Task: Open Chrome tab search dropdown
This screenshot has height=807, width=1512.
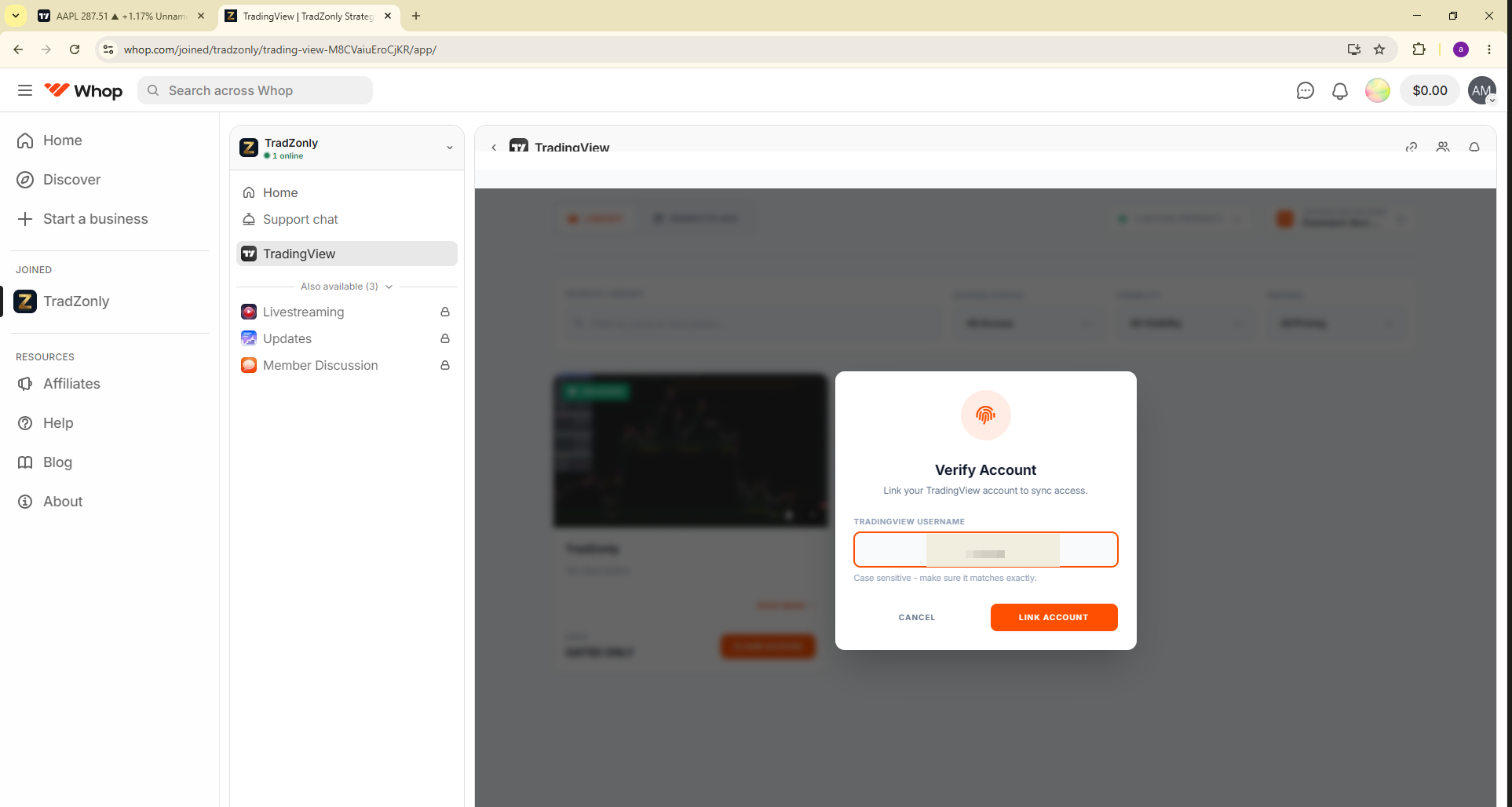Action: click(16, 16)
